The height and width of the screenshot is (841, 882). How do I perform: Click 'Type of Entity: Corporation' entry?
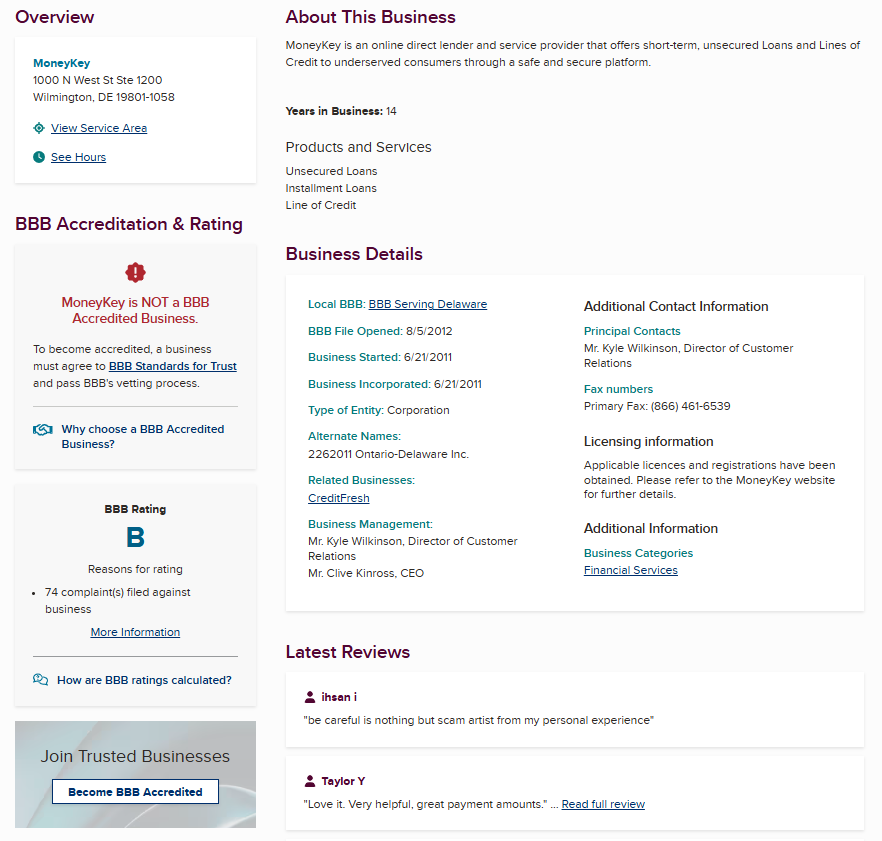click(x=379, y=410)
